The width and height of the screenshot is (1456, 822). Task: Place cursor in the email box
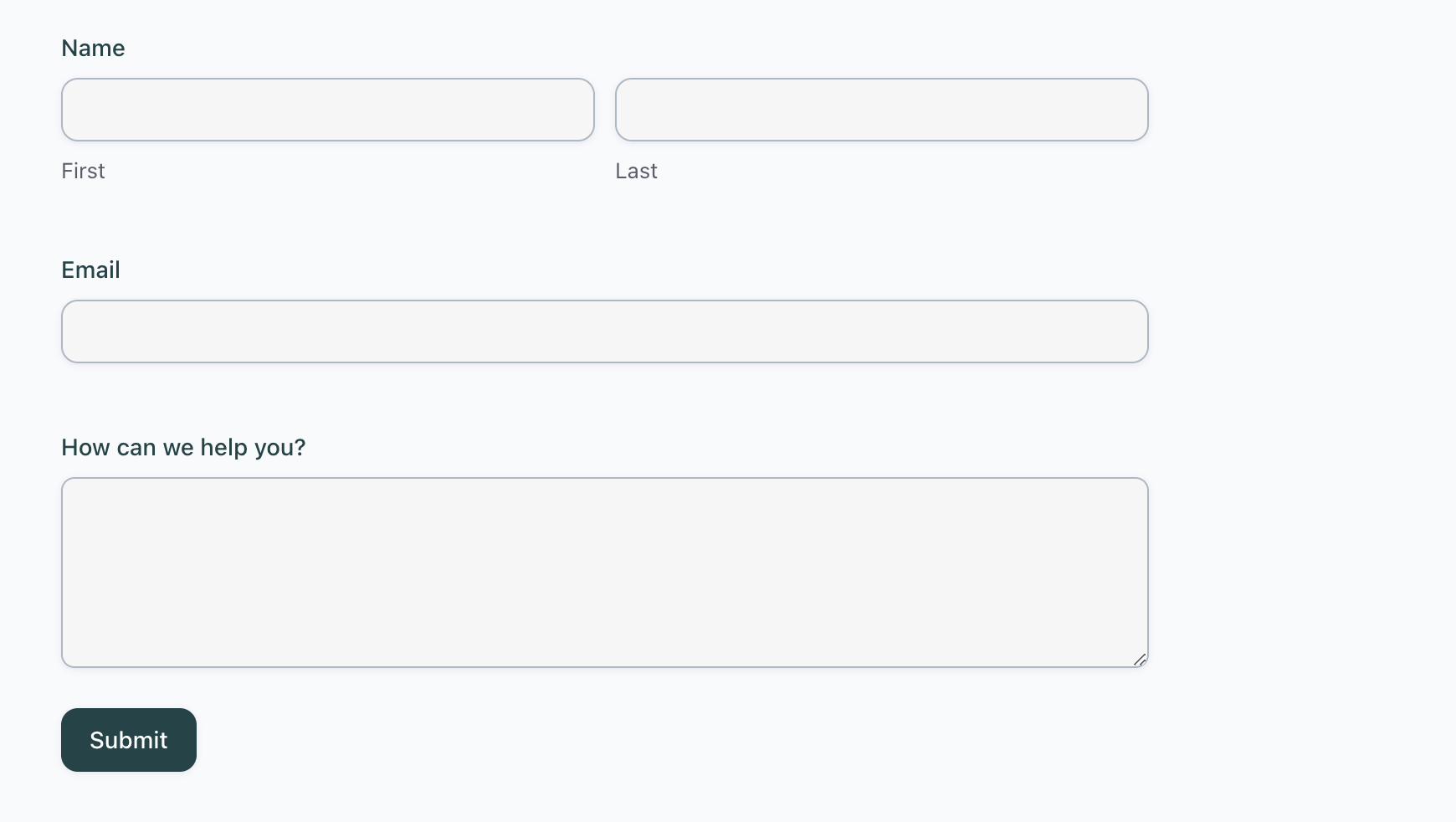(604, 331)
